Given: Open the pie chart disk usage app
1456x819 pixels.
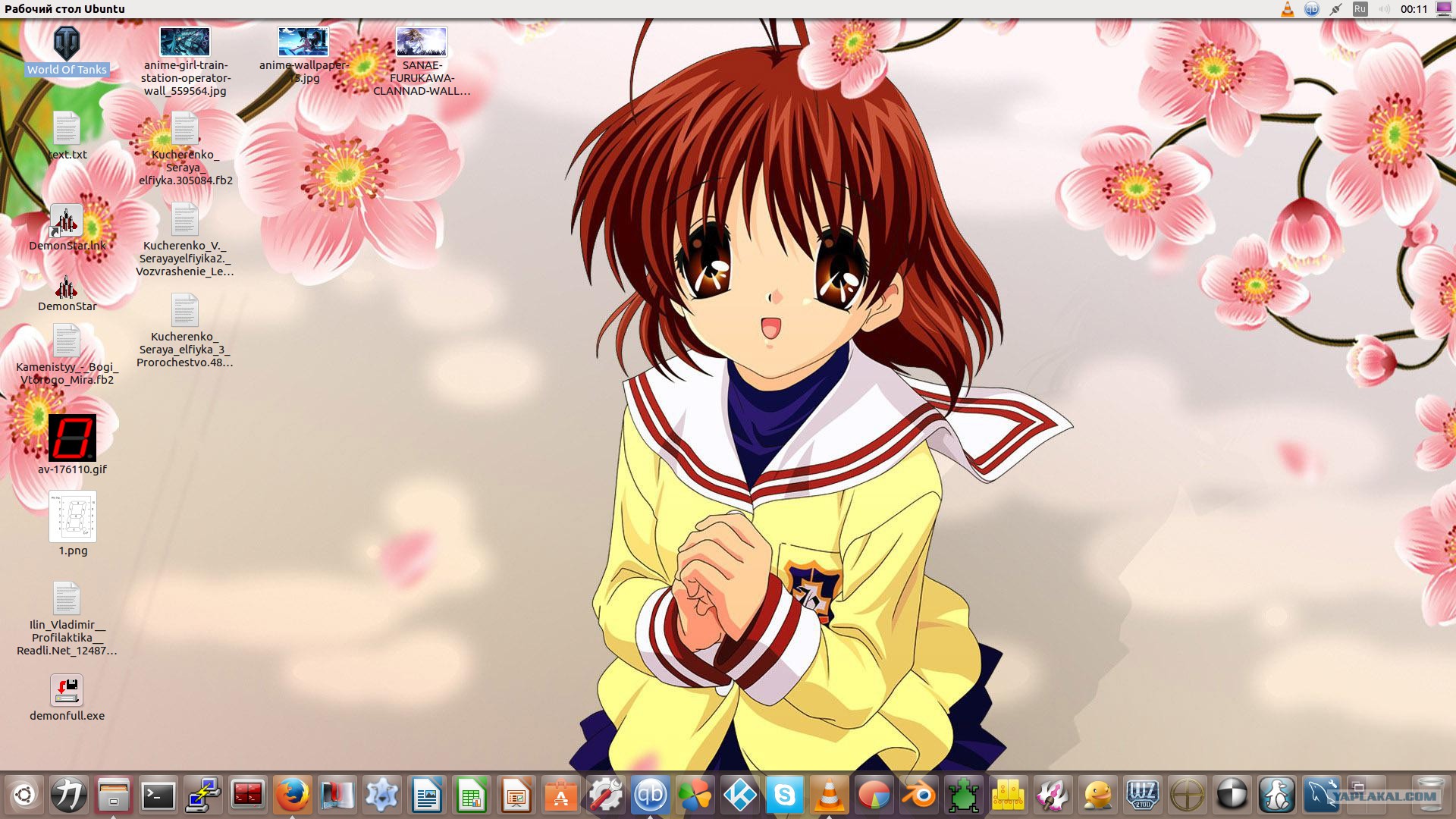Looking at the screenshot, I should (874, 795).
